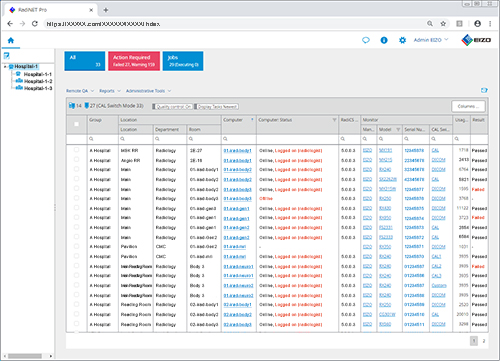Click the Hospital-1-2 node icon

pyautogui.click(x=19, y=81)
